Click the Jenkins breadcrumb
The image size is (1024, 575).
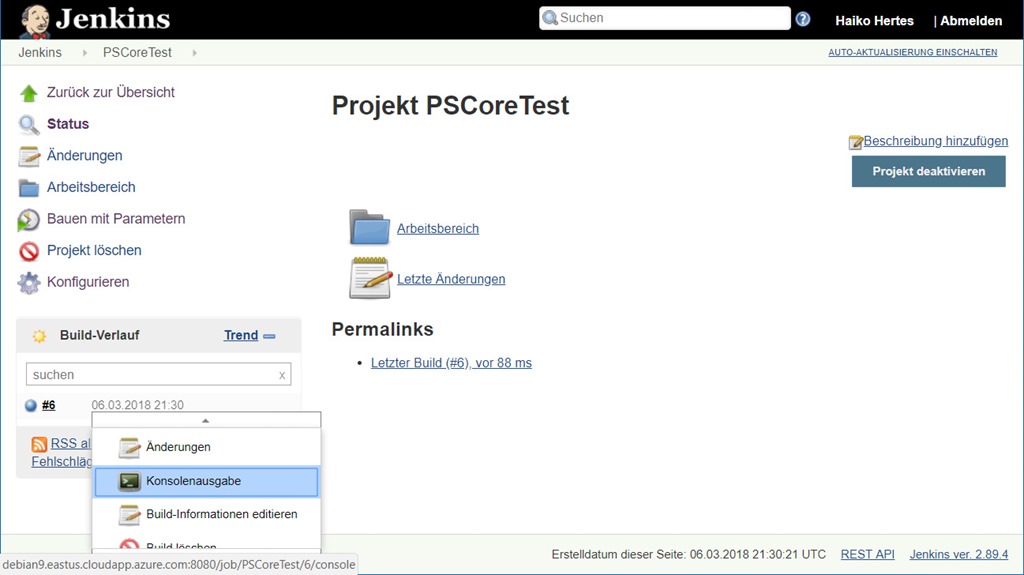pos(40,52)
